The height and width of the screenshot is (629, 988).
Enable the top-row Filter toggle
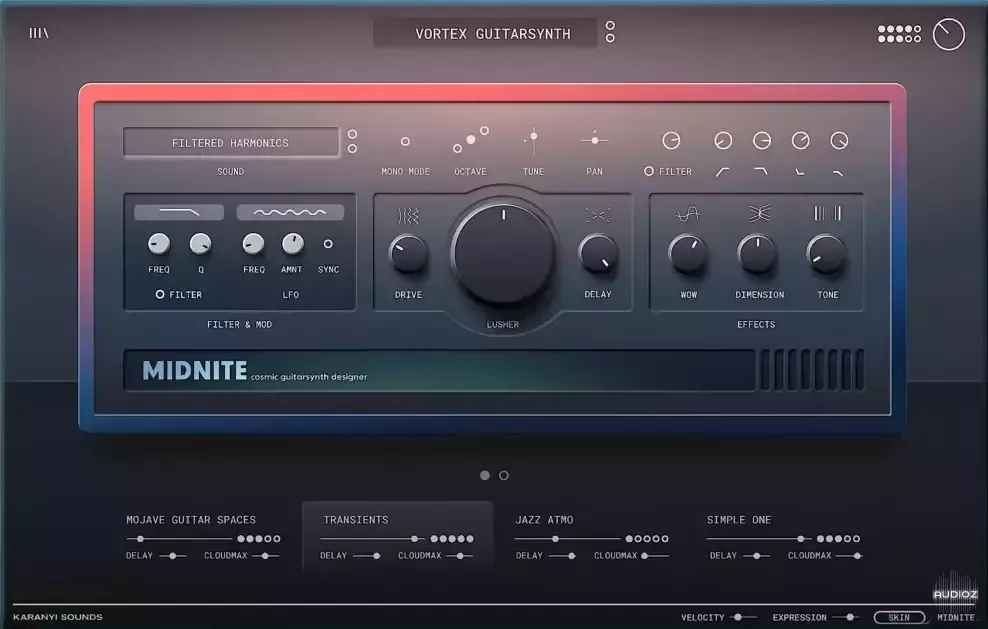click(x=648, y=171)
